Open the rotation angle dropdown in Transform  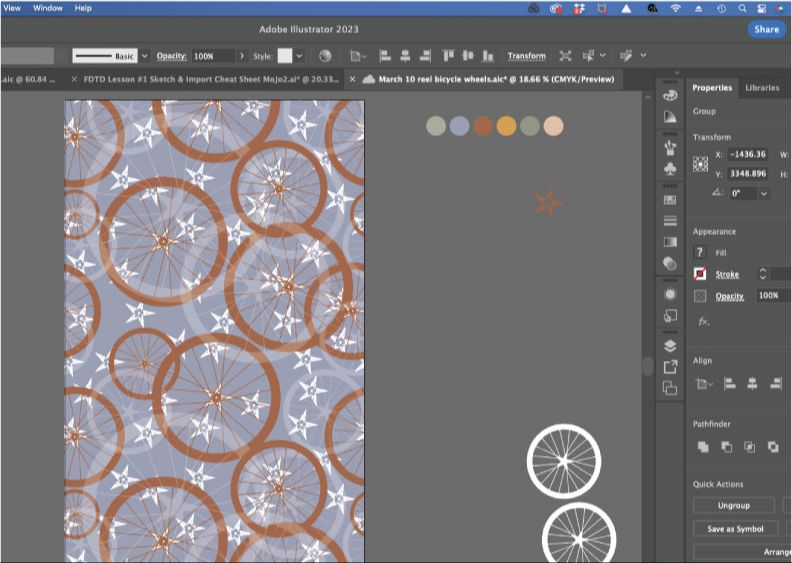click(764, 193)
